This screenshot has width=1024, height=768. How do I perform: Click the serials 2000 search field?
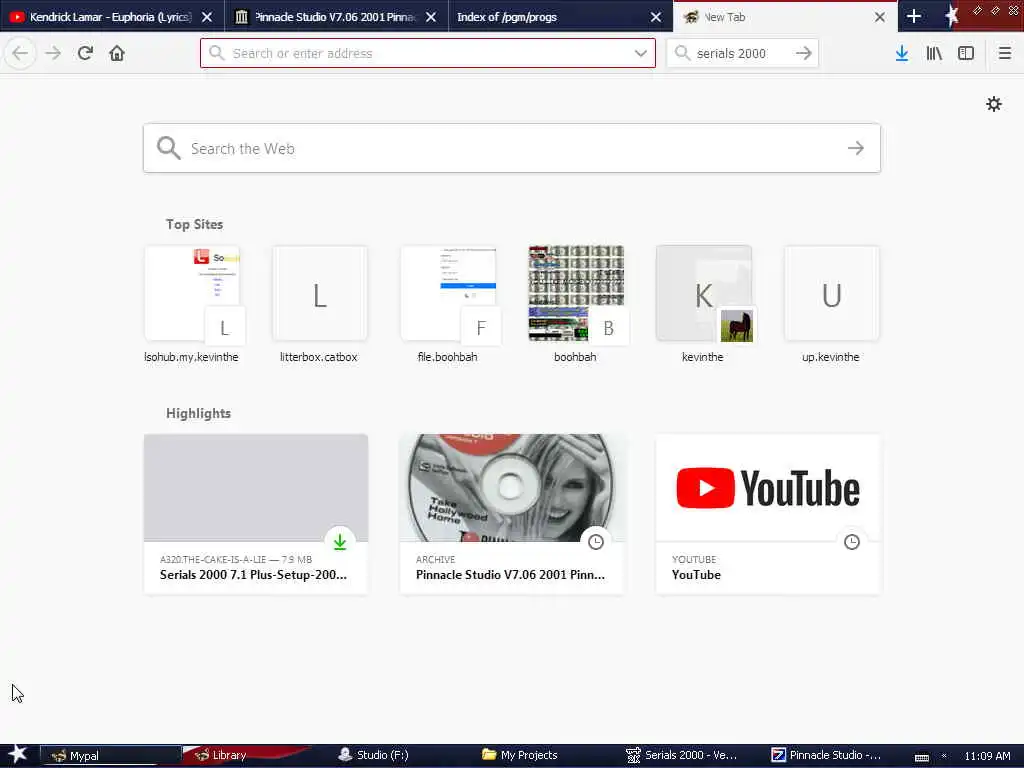click(742, 53)
